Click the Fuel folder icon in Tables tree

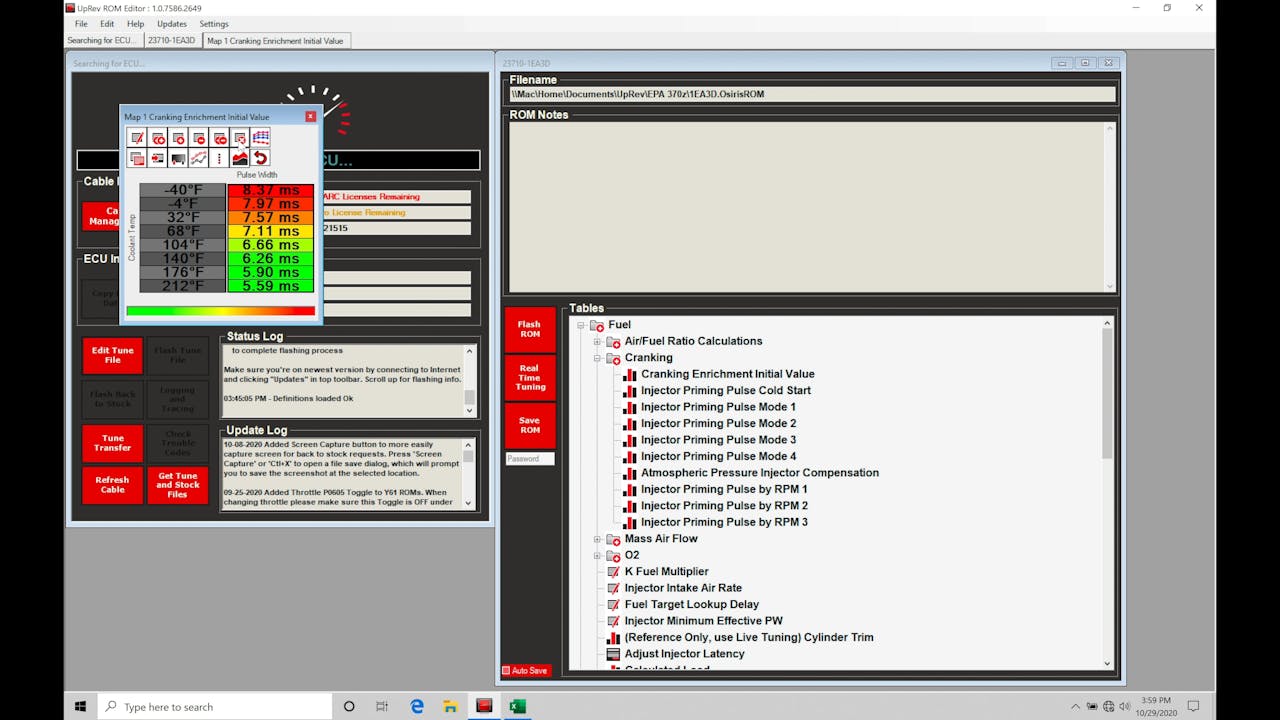point(596,324)
